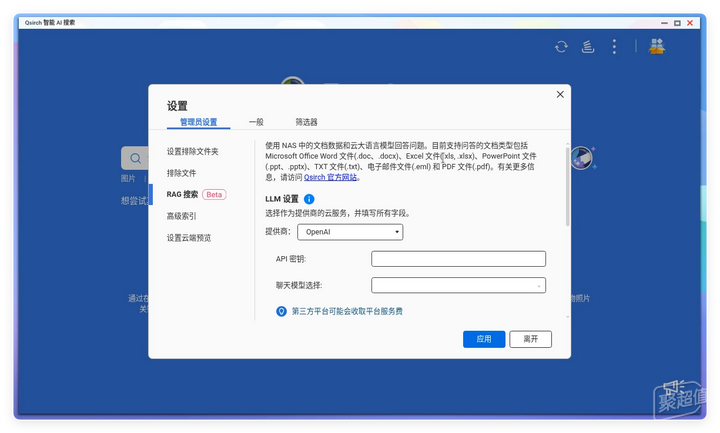Select the 管理员设置 tab

pos(198,122)
